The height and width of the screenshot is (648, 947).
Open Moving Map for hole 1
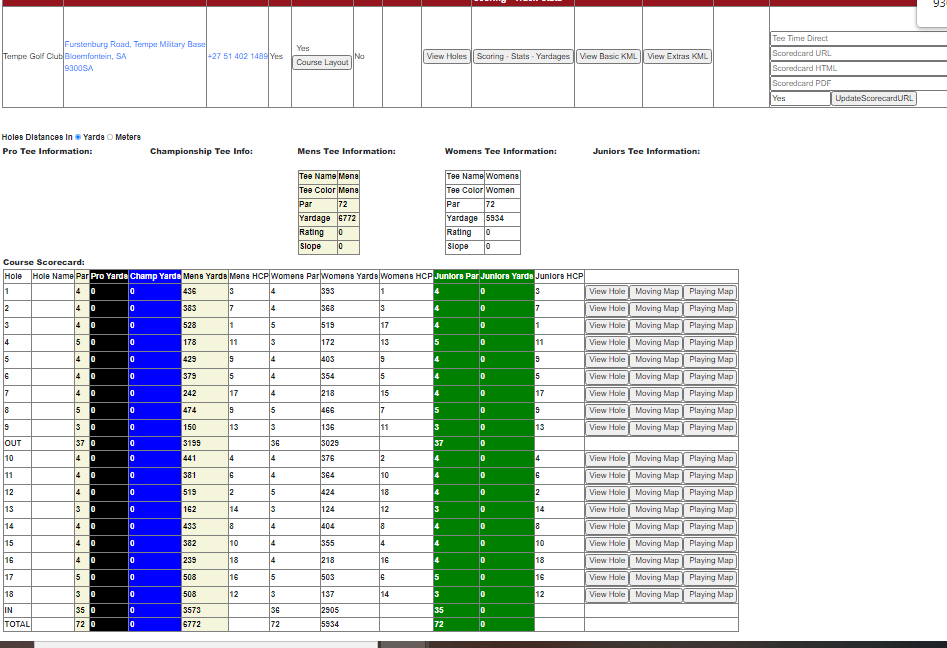[656, 292]
